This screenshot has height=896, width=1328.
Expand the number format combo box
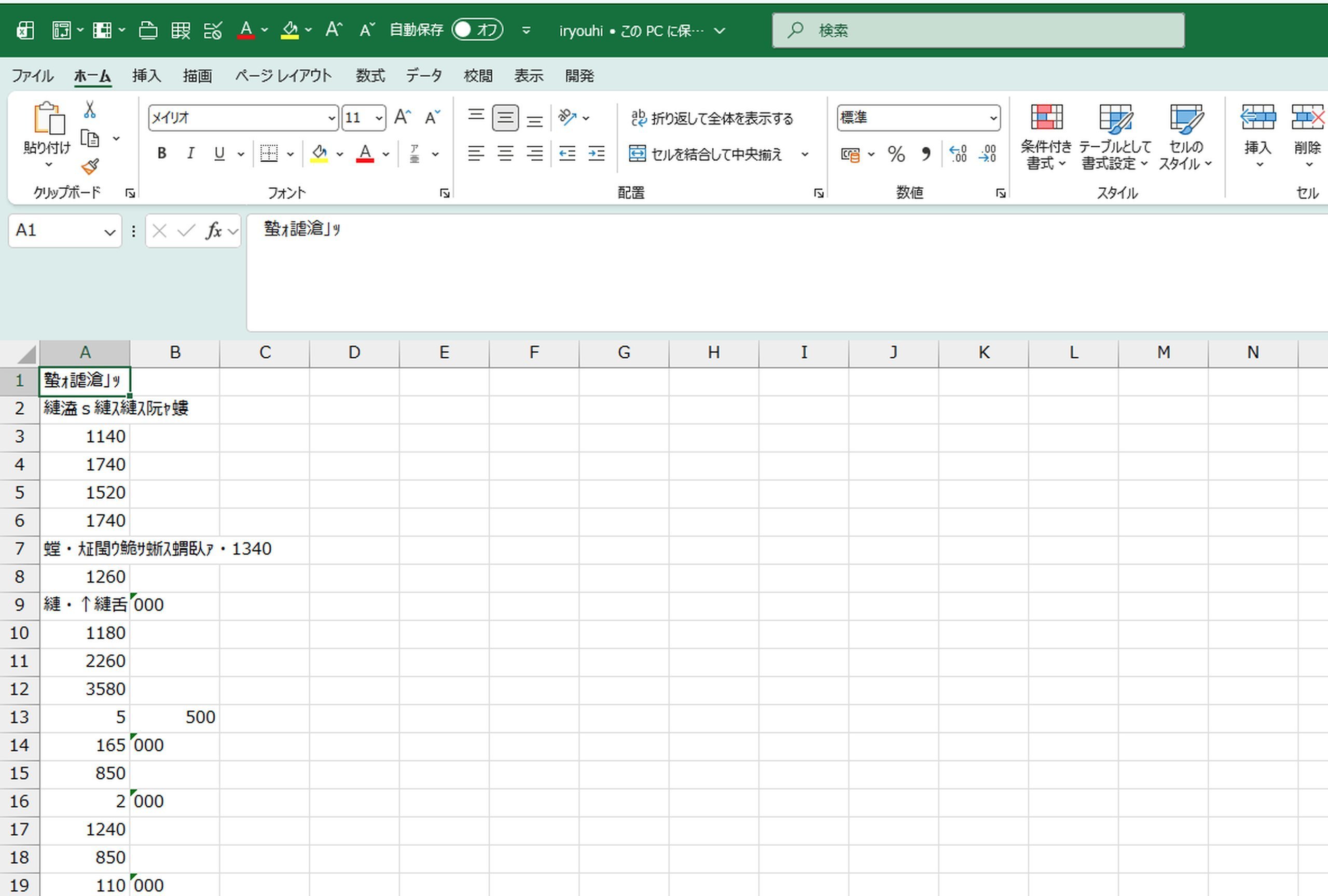point(993,118)
